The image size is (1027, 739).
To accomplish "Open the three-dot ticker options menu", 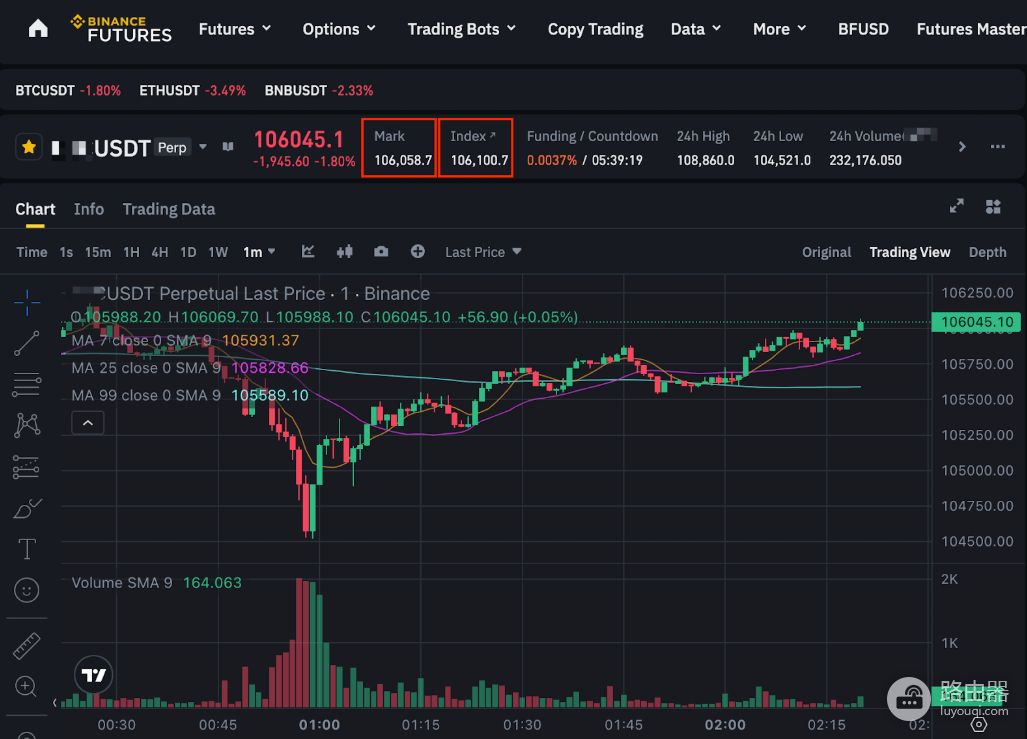I will (x=997, y=147).
